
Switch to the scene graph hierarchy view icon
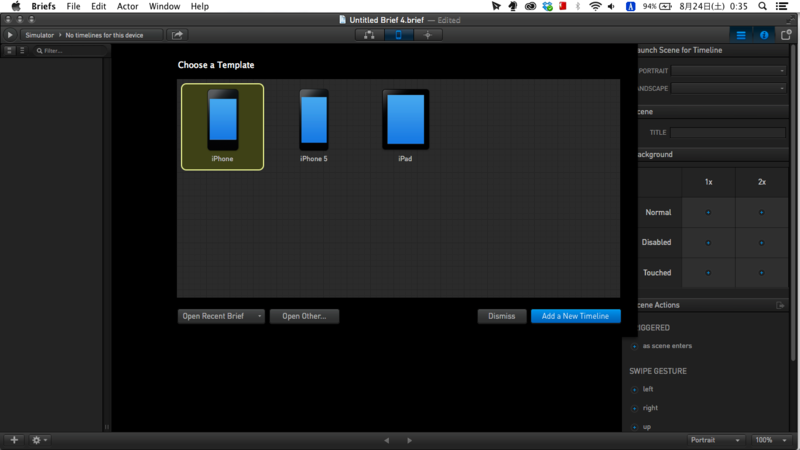click(369, 35)
